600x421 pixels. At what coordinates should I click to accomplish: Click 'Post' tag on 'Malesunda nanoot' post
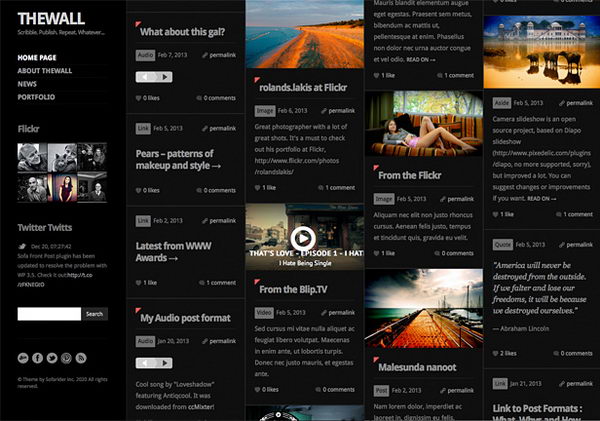tap(382, 390)
